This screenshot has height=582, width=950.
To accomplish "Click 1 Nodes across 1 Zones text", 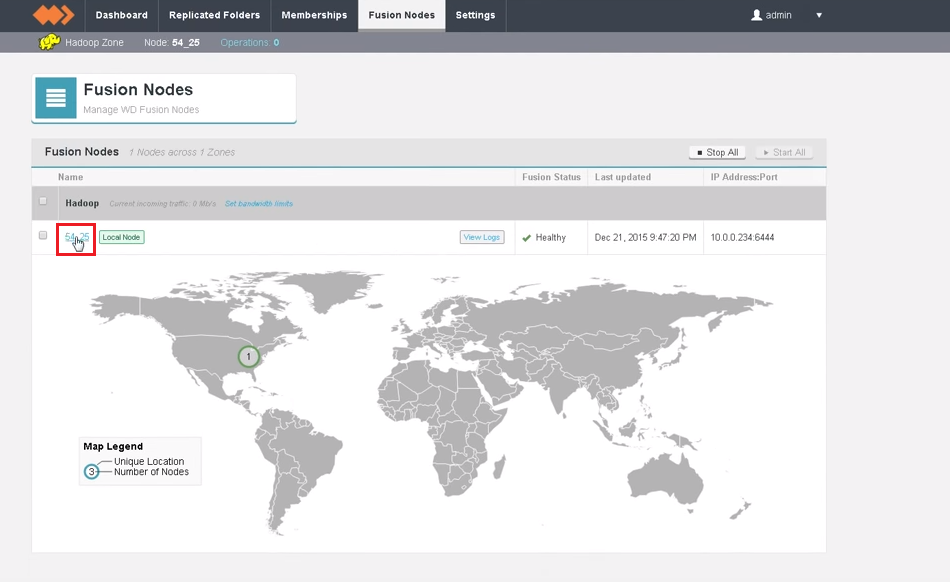I will pyautogui.click(x=182, y=153).
